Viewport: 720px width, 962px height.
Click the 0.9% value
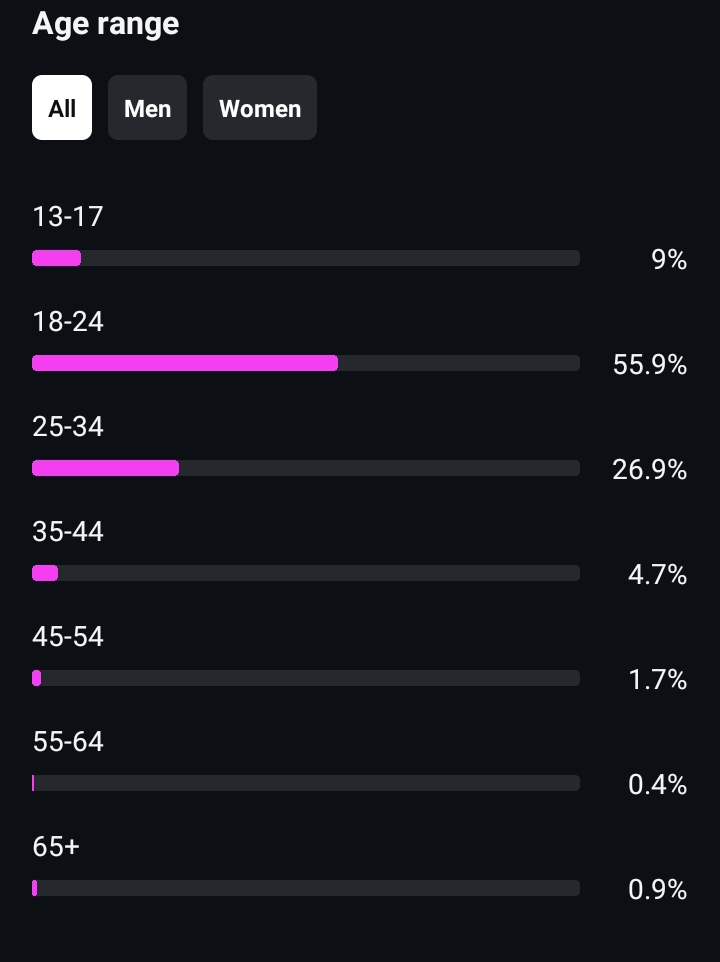pyautogui.click(x=657, y=890)
